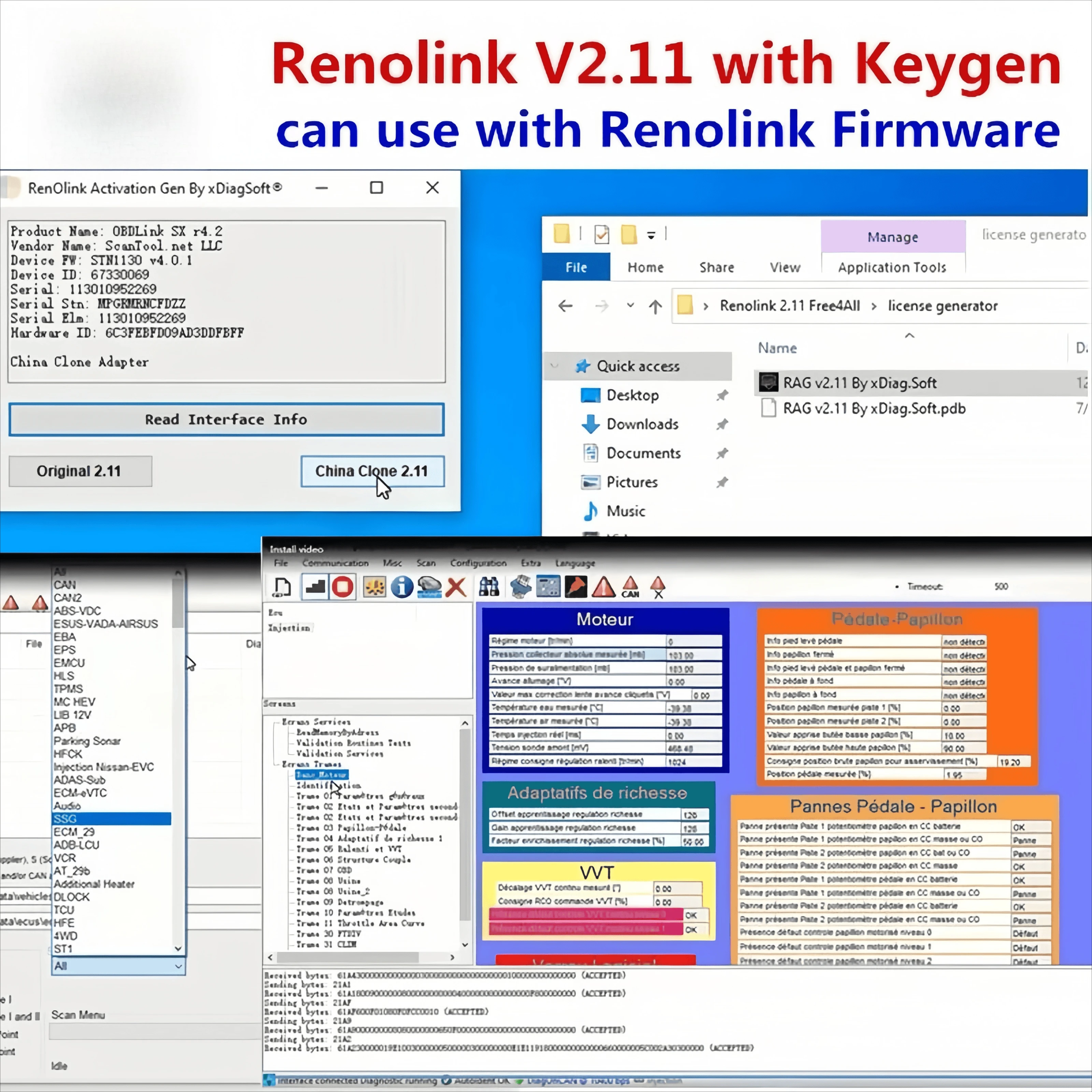The height and width of the screenshot is (1092, 1092).
Task: Click the blue info toolbar icon
Action: pyautogui.click(x=402, y=587)
